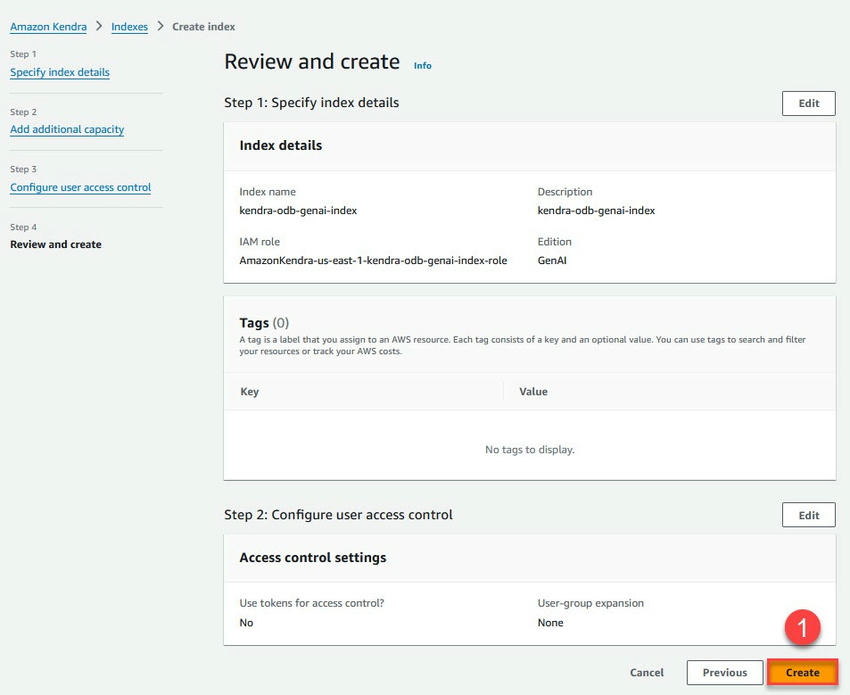This screenshot has height=695, width=850.
Task: Click the Key column header
Action: (x=250, y=392)
